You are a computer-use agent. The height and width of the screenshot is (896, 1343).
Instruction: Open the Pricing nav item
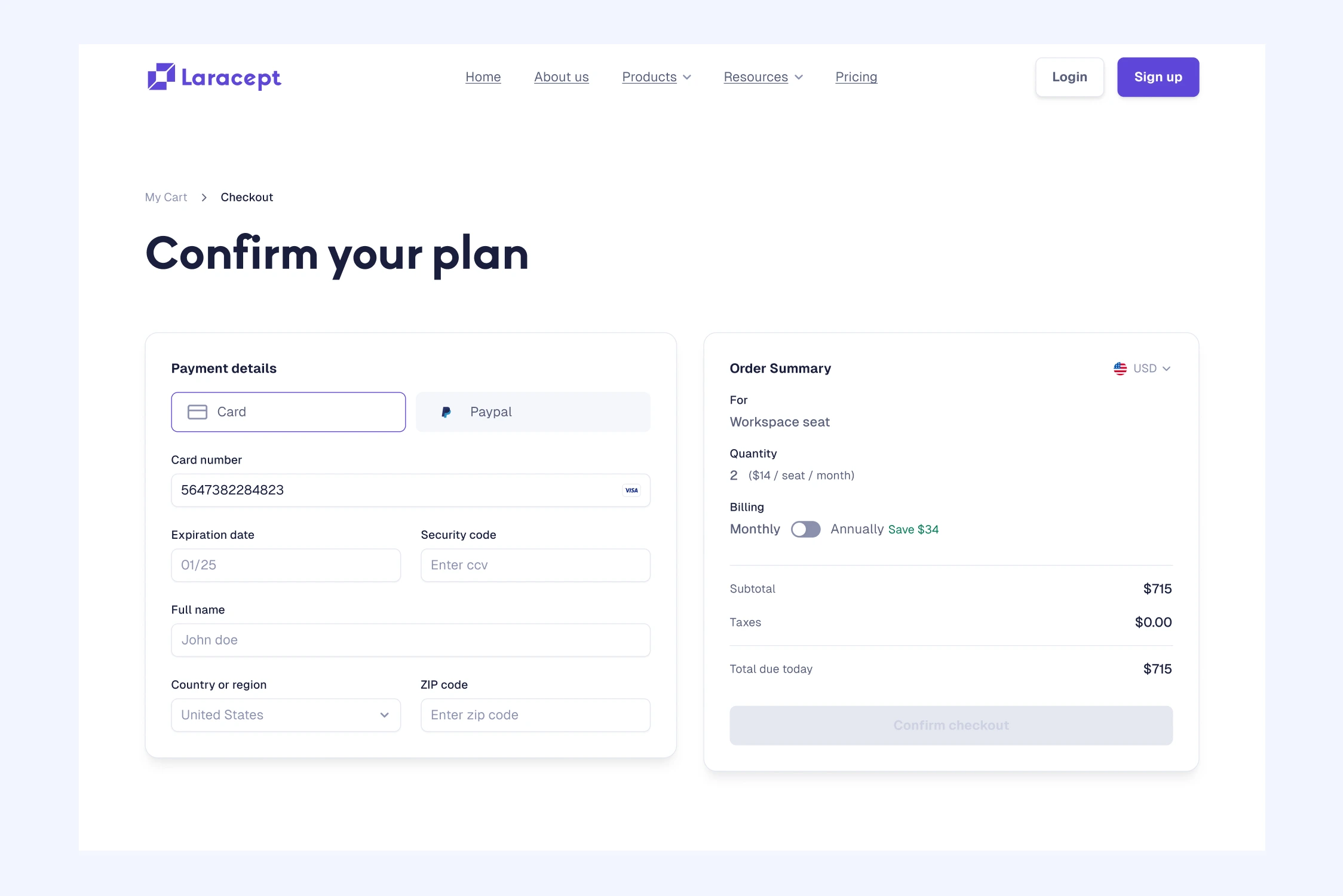pos(856,77)
